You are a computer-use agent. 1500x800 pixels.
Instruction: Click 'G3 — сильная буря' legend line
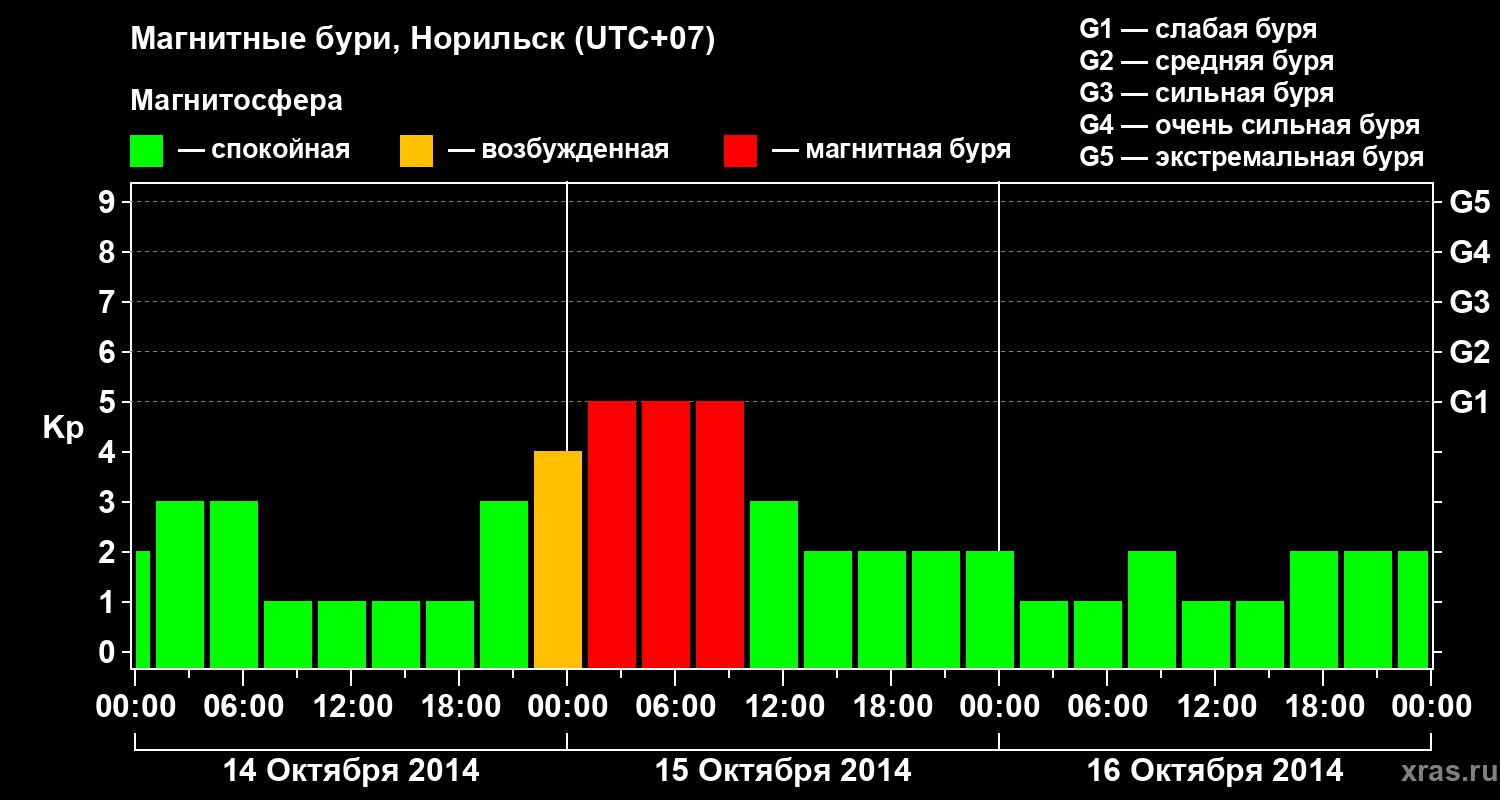point(1207,93)
